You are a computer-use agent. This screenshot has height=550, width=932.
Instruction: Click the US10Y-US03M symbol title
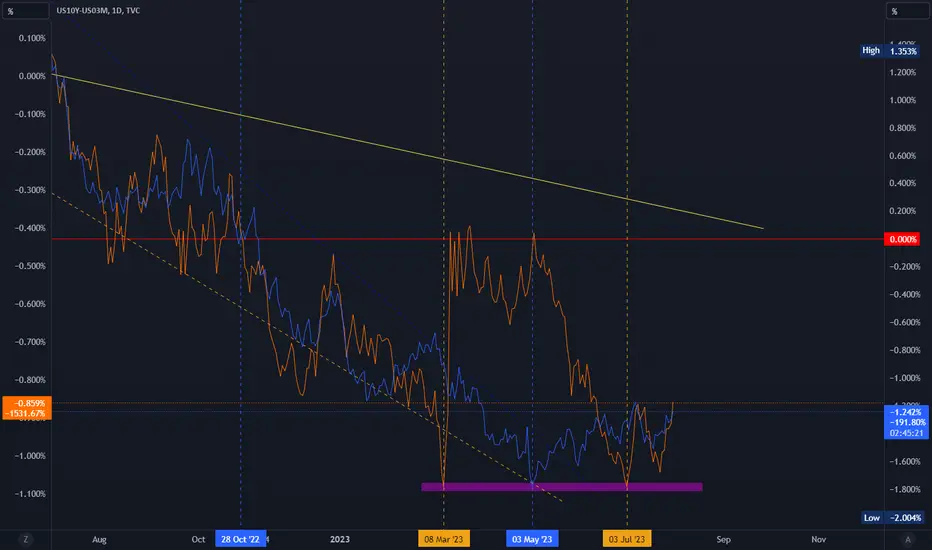[98, 11]
